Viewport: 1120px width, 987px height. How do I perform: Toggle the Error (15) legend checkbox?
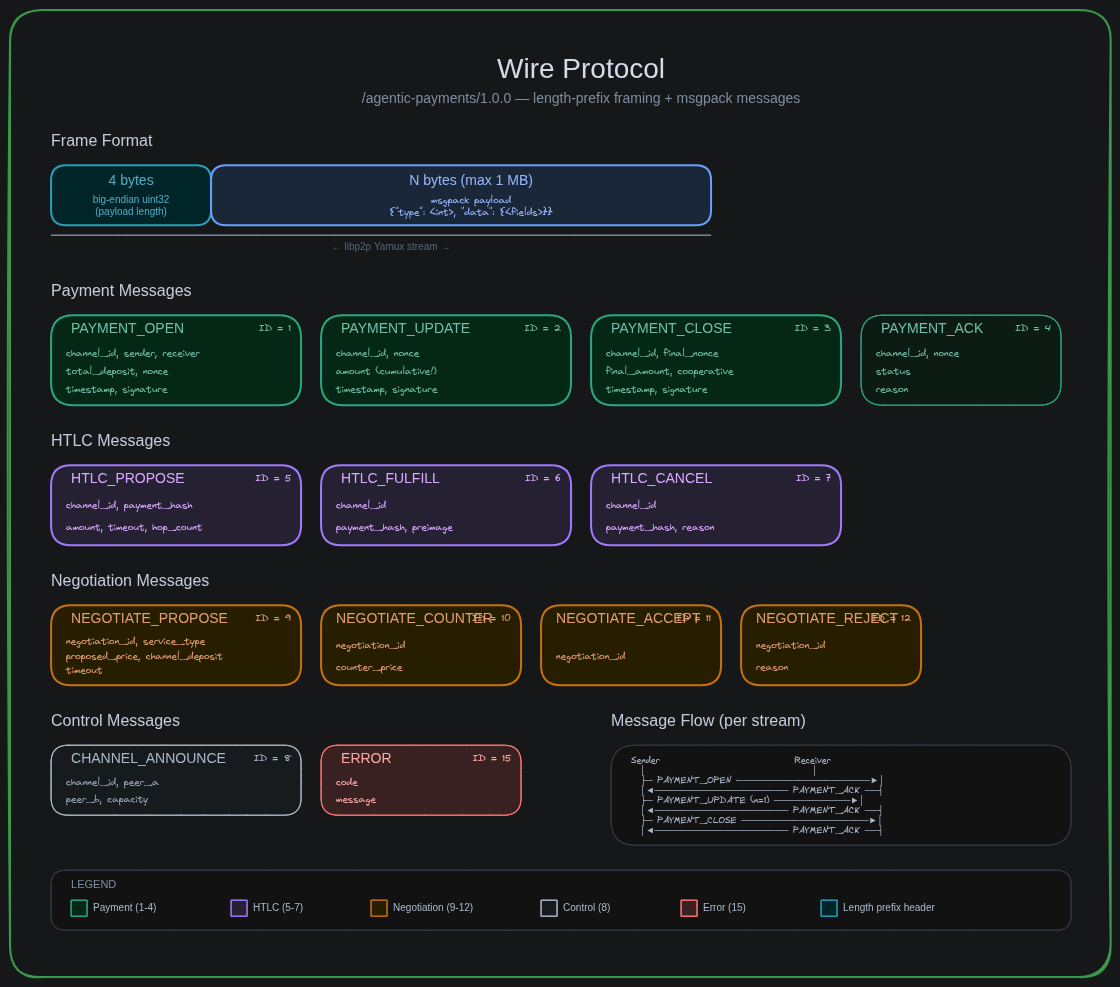(689, 908)
